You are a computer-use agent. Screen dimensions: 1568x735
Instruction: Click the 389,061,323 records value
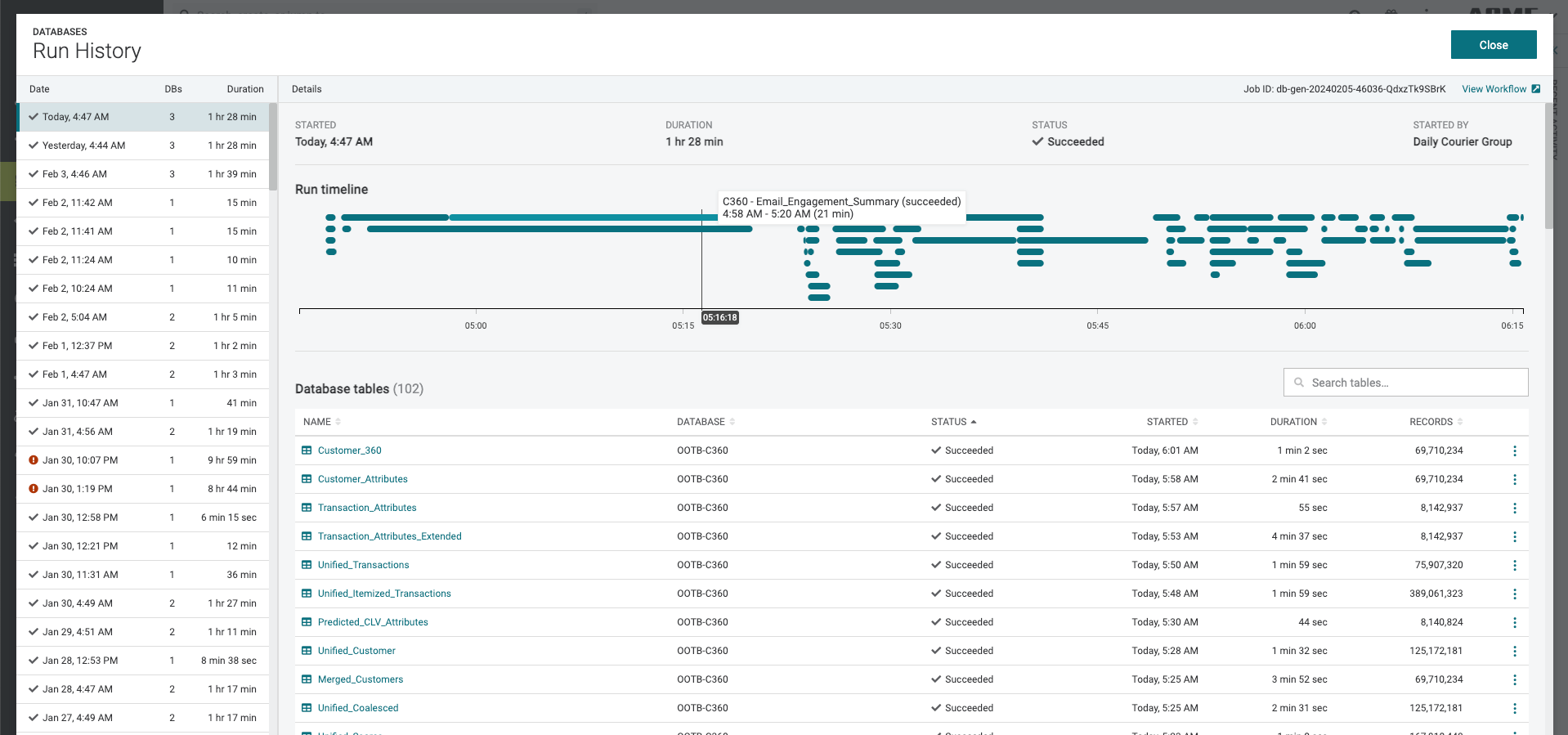[1436, 594]
